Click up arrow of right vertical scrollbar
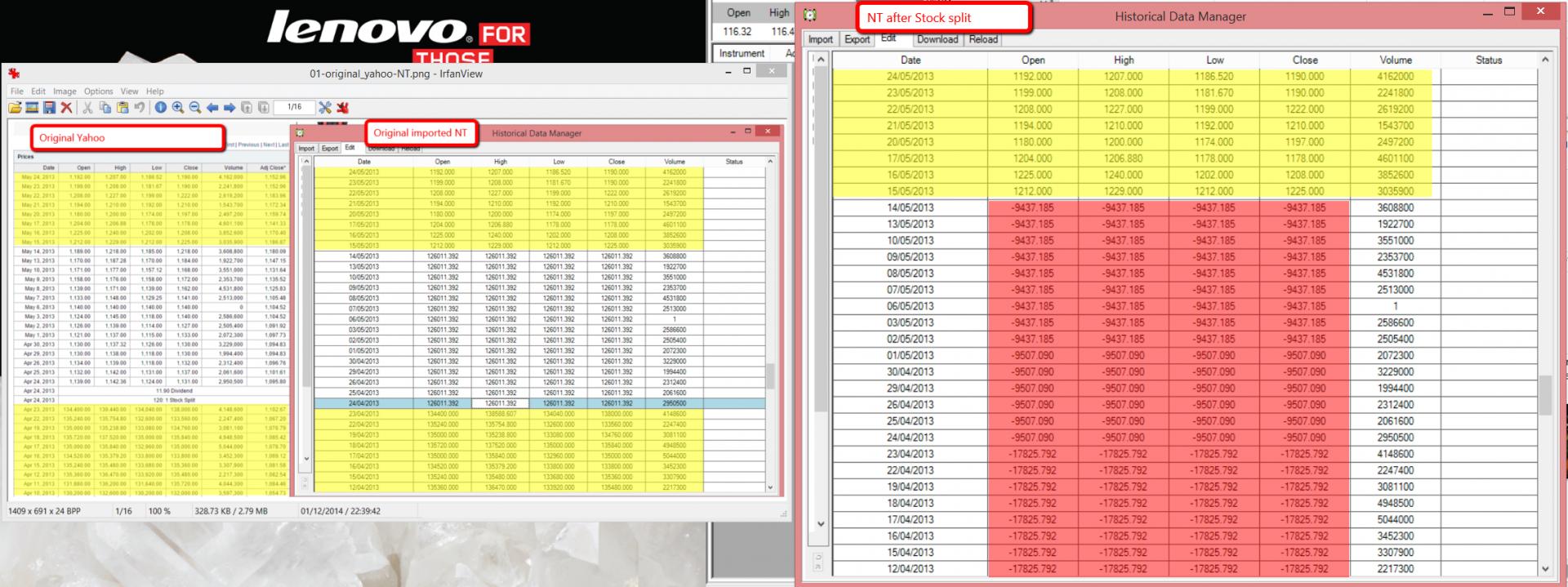Viewport: 1568px width, 587px height. (x=1545, y=60)
